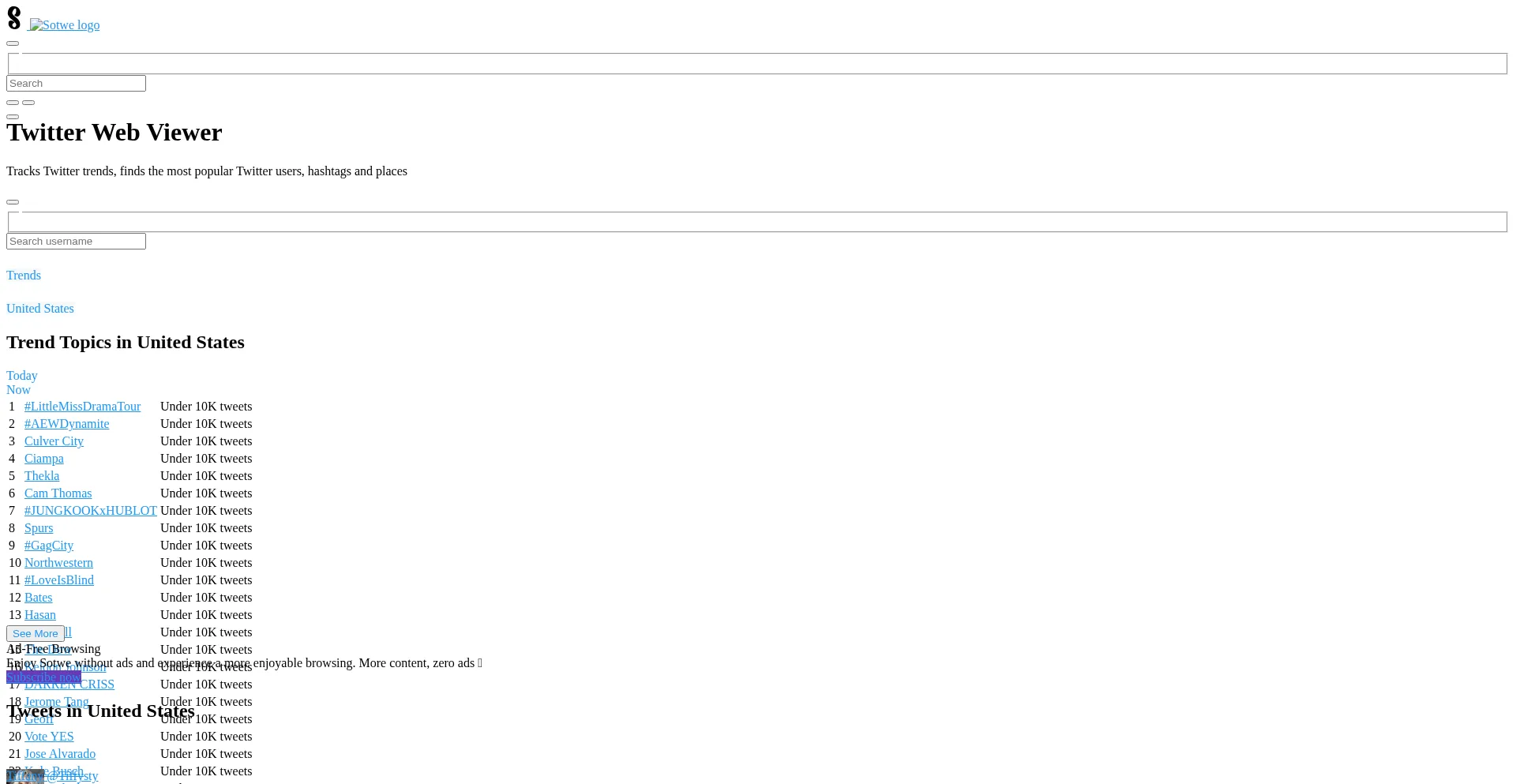Open the 'Sotwe logo' image link

(65, 25)
